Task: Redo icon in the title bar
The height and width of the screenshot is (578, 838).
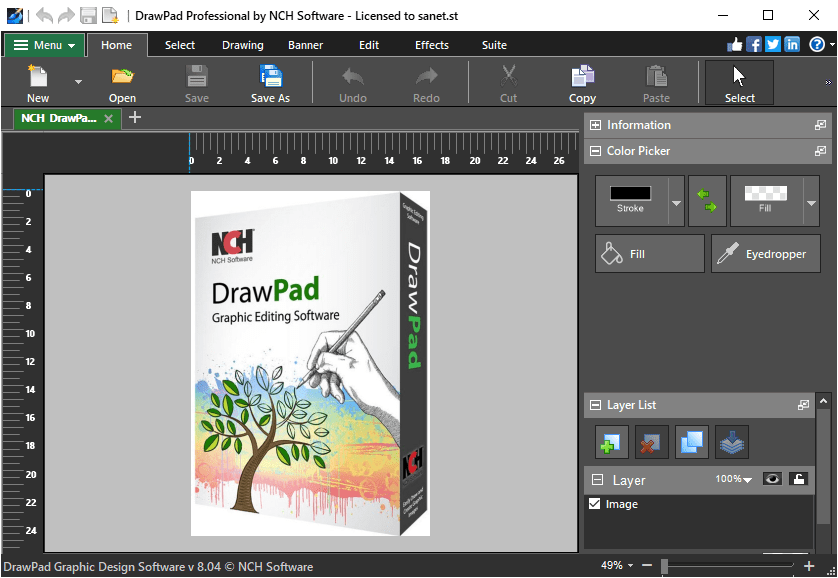Action: point(66,15)
